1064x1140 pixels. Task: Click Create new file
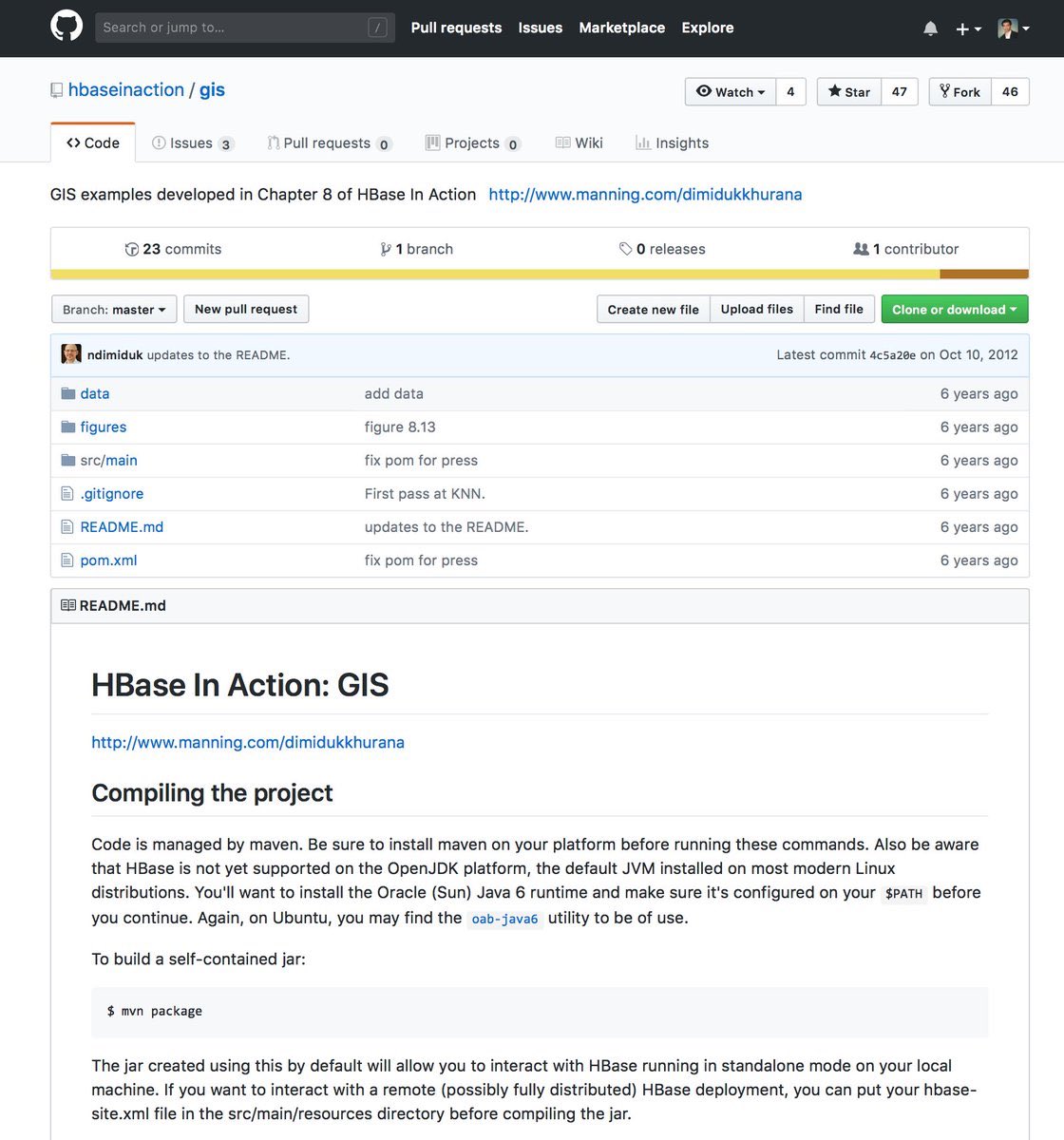[x=653, y=310]
